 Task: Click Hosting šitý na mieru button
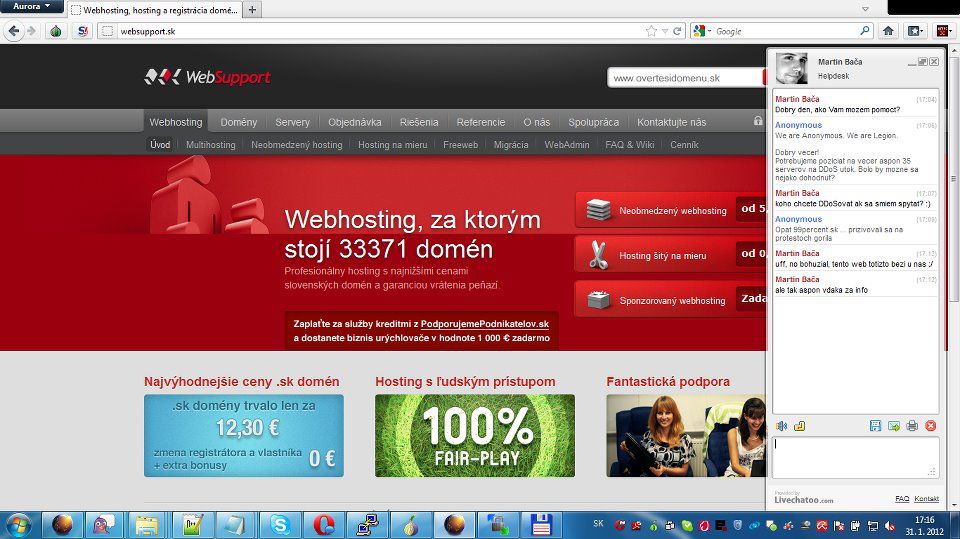[671, 255]
